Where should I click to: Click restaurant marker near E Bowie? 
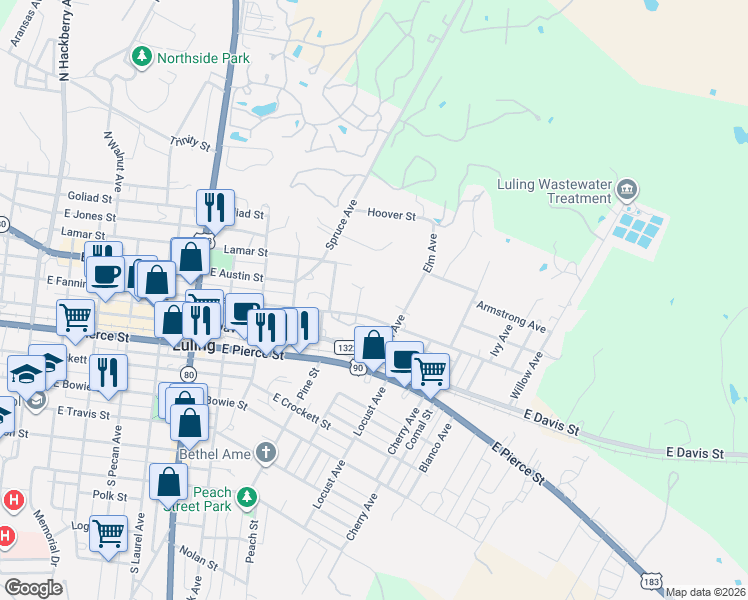point(108,373)
